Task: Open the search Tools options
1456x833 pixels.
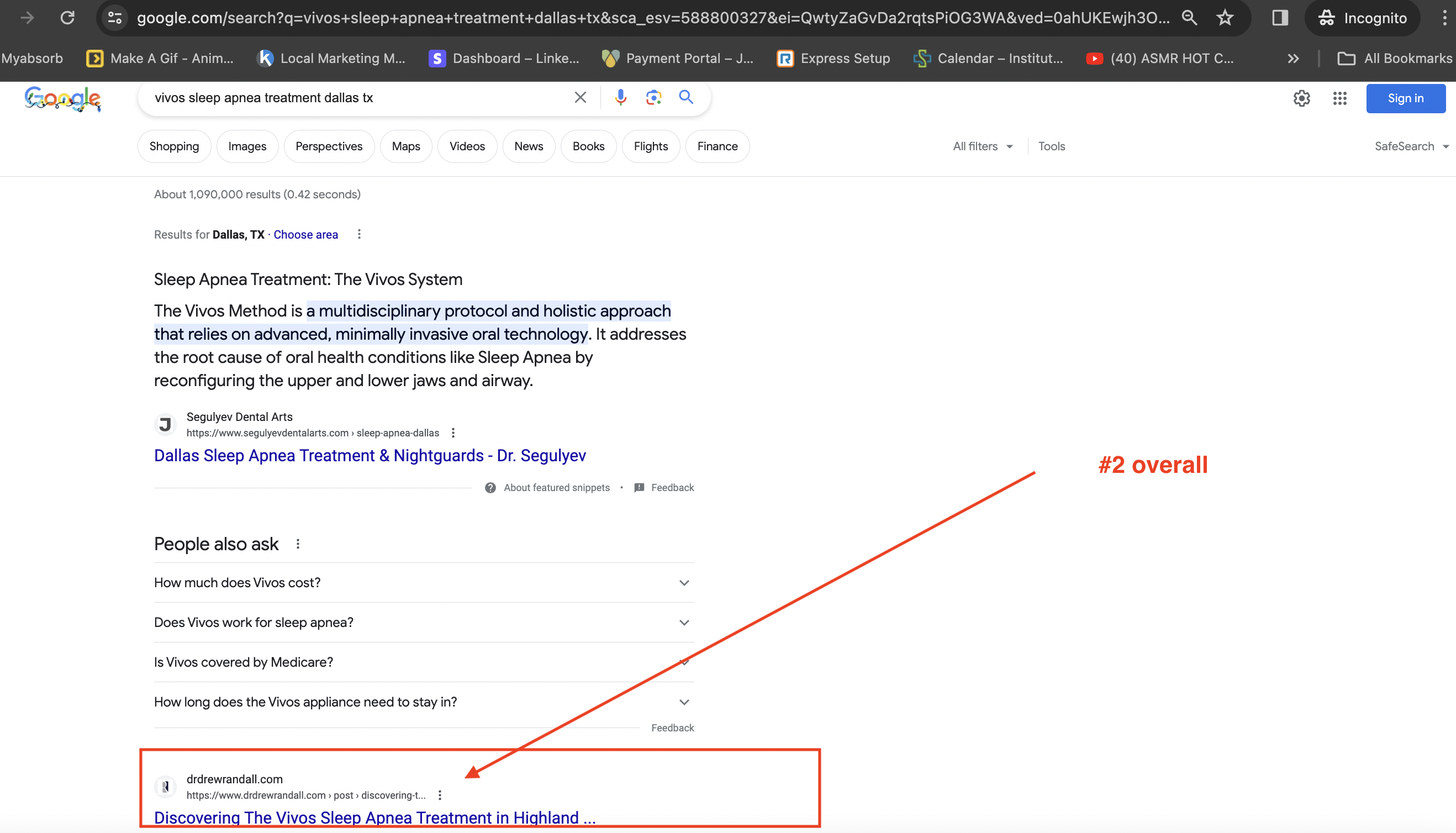Action: 1052,146
